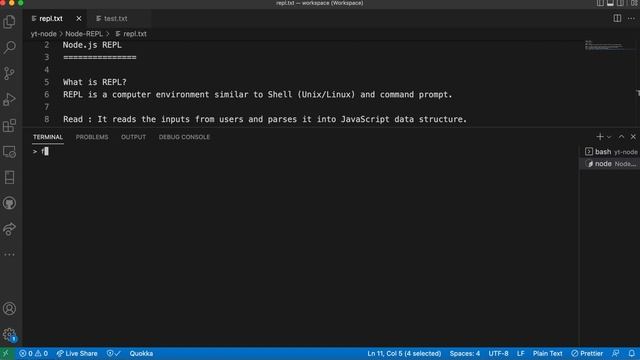Open the bookmarks/notebook sidebar icon

(x=9, y=178)
